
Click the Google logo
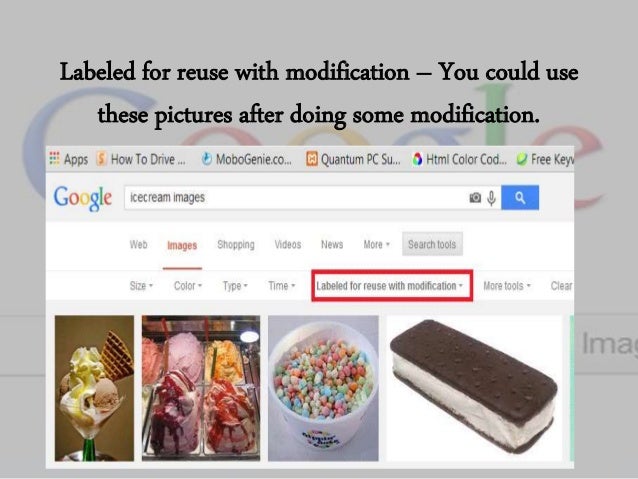(83, 198)
